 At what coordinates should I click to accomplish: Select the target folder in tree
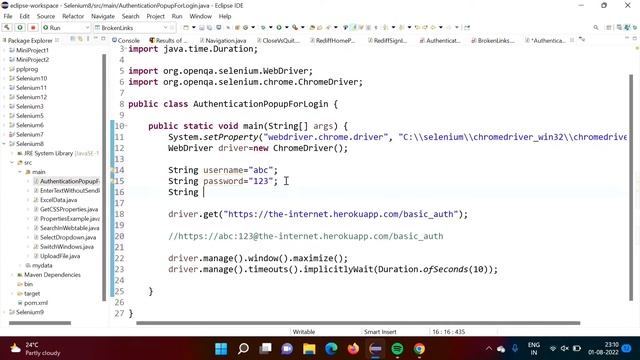[31, 293]
